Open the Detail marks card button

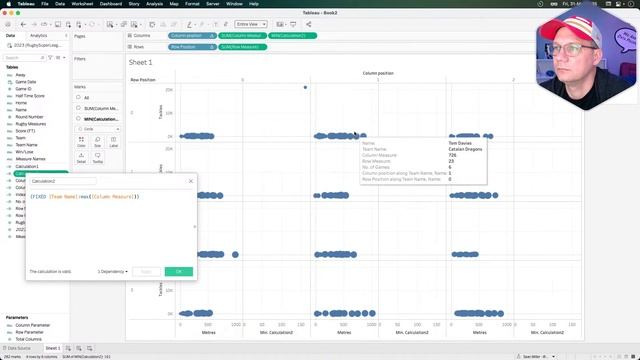tap(81, 158)
